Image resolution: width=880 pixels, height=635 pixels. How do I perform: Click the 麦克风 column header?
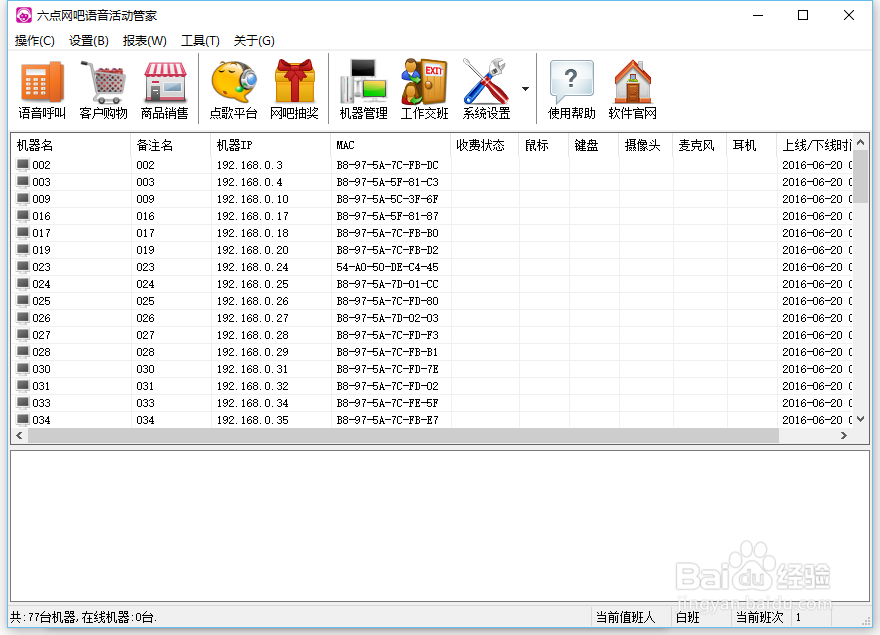click(700, 145)
